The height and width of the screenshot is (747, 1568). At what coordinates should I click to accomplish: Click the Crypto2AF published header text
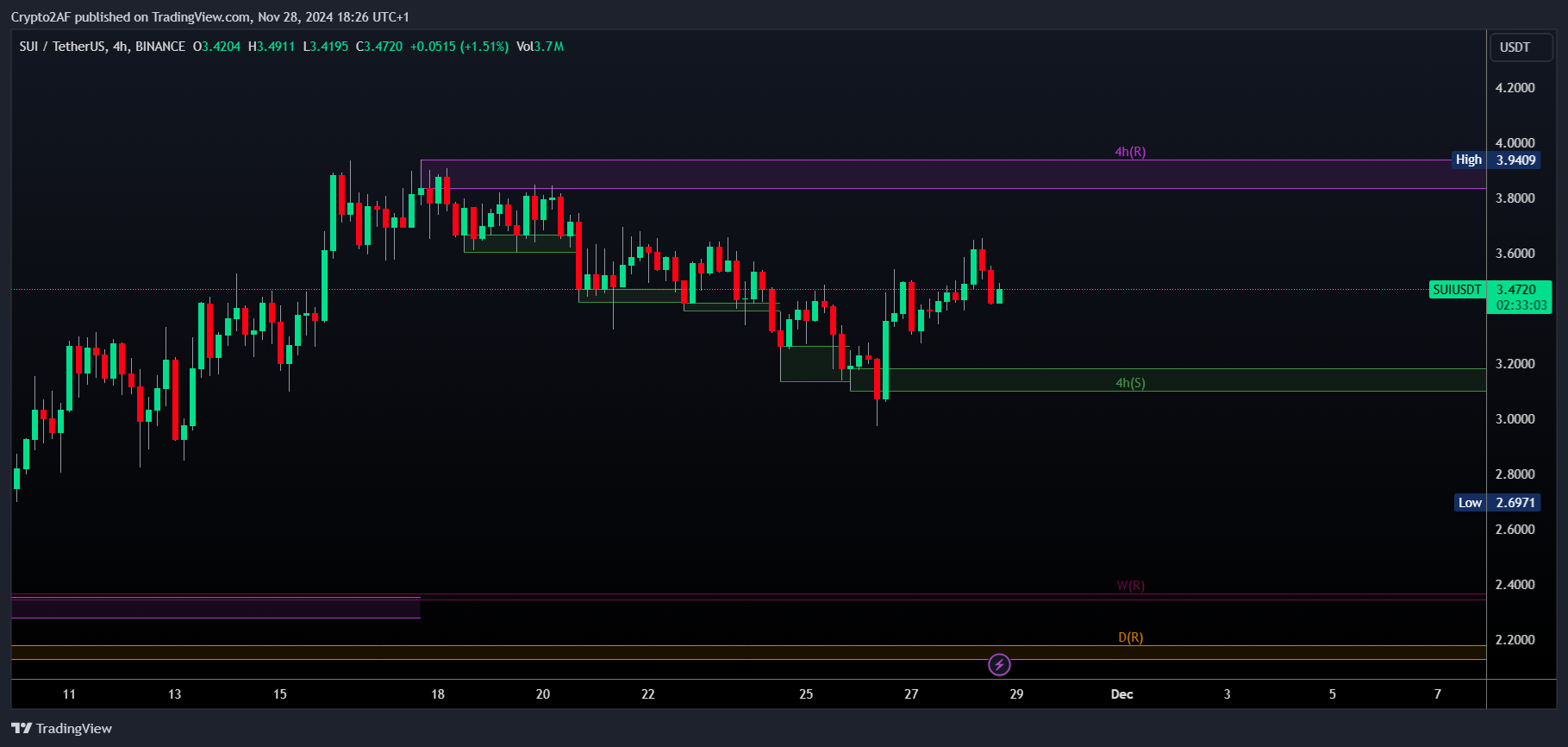[209, 17]
